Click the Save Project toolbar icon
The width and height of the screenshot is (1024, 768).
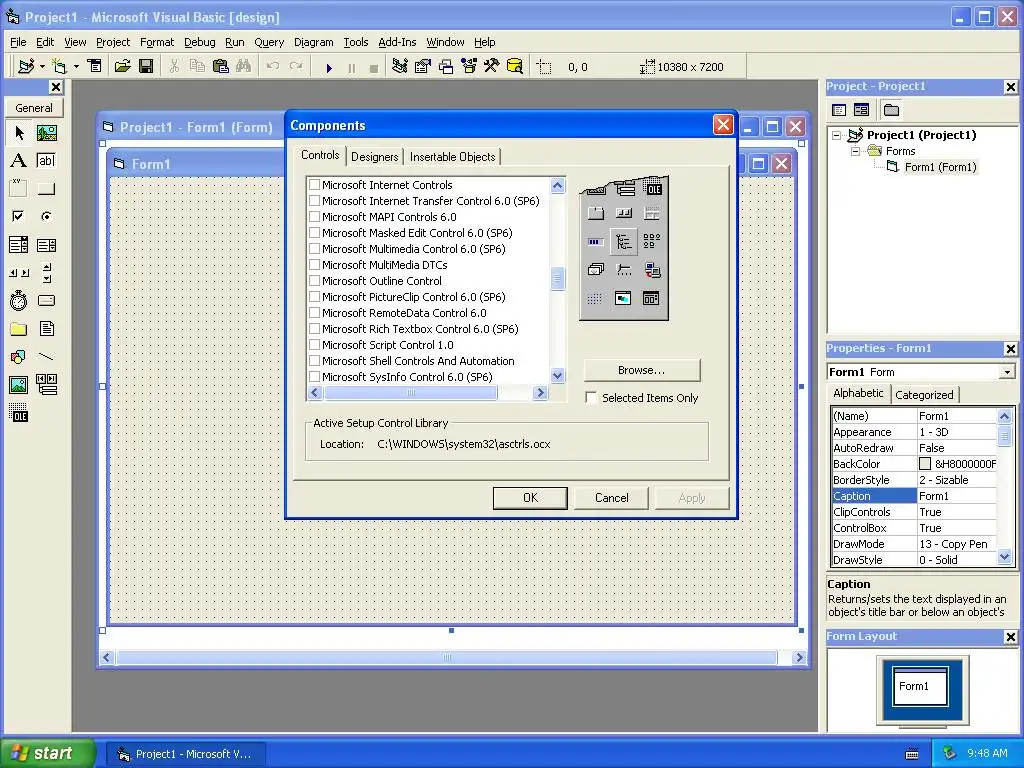coord(146,66)
